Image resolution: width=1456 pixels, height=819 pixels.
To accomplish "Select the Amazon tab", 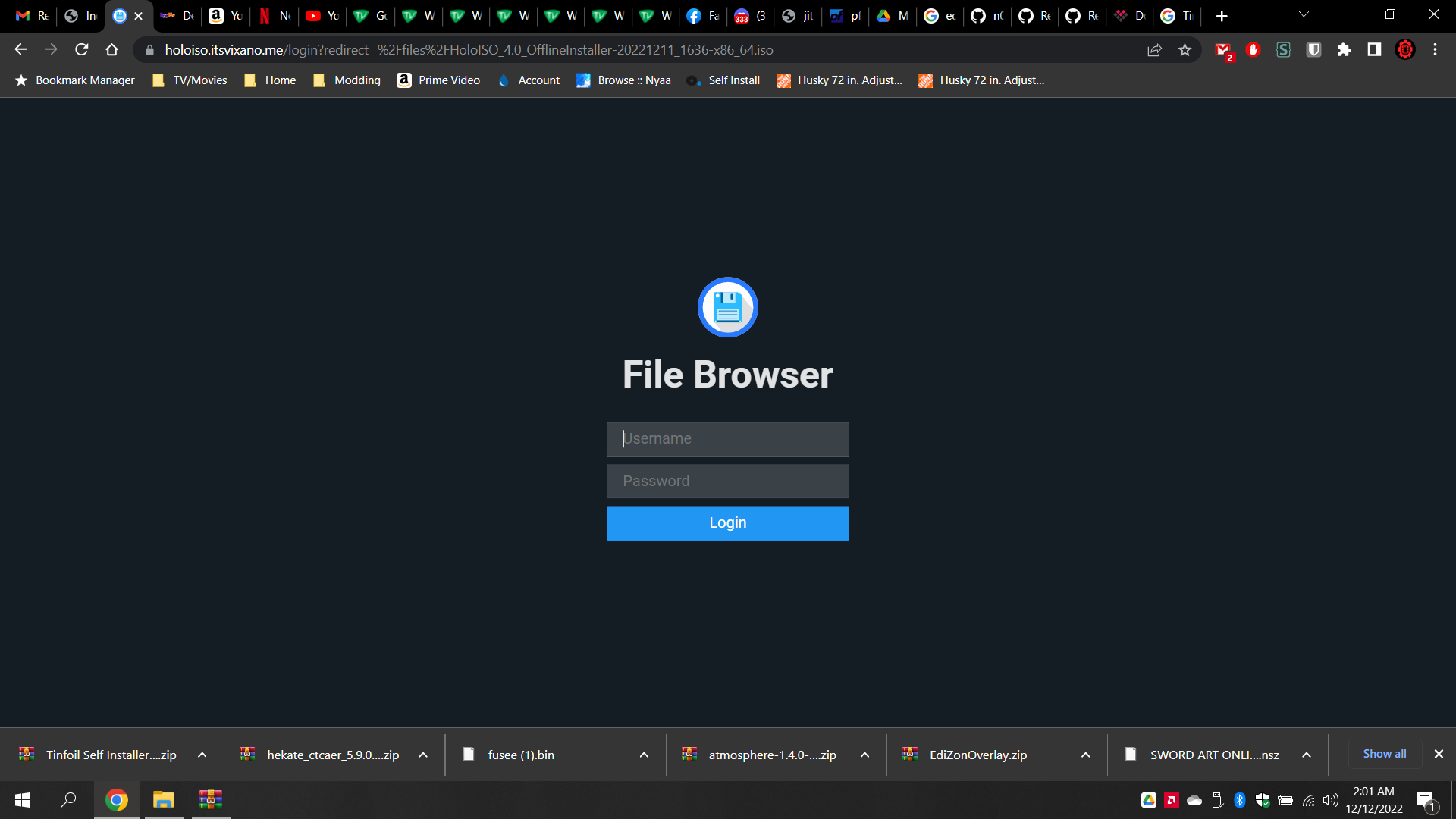I will click(224, 15).
